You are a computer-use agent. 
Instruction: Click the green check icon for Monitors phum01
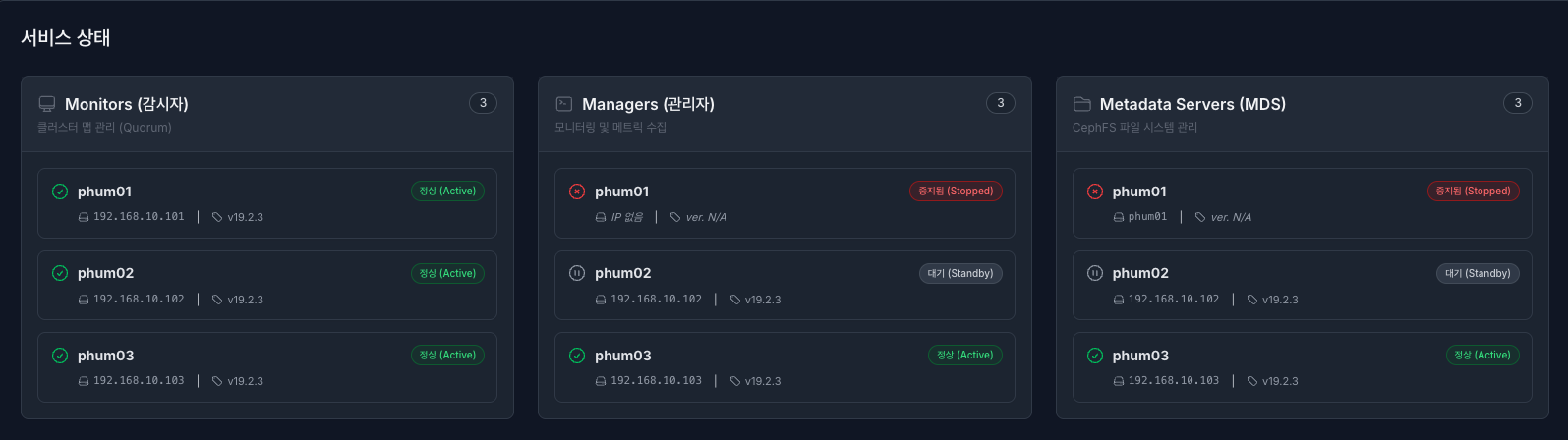(x=60, y=192)
